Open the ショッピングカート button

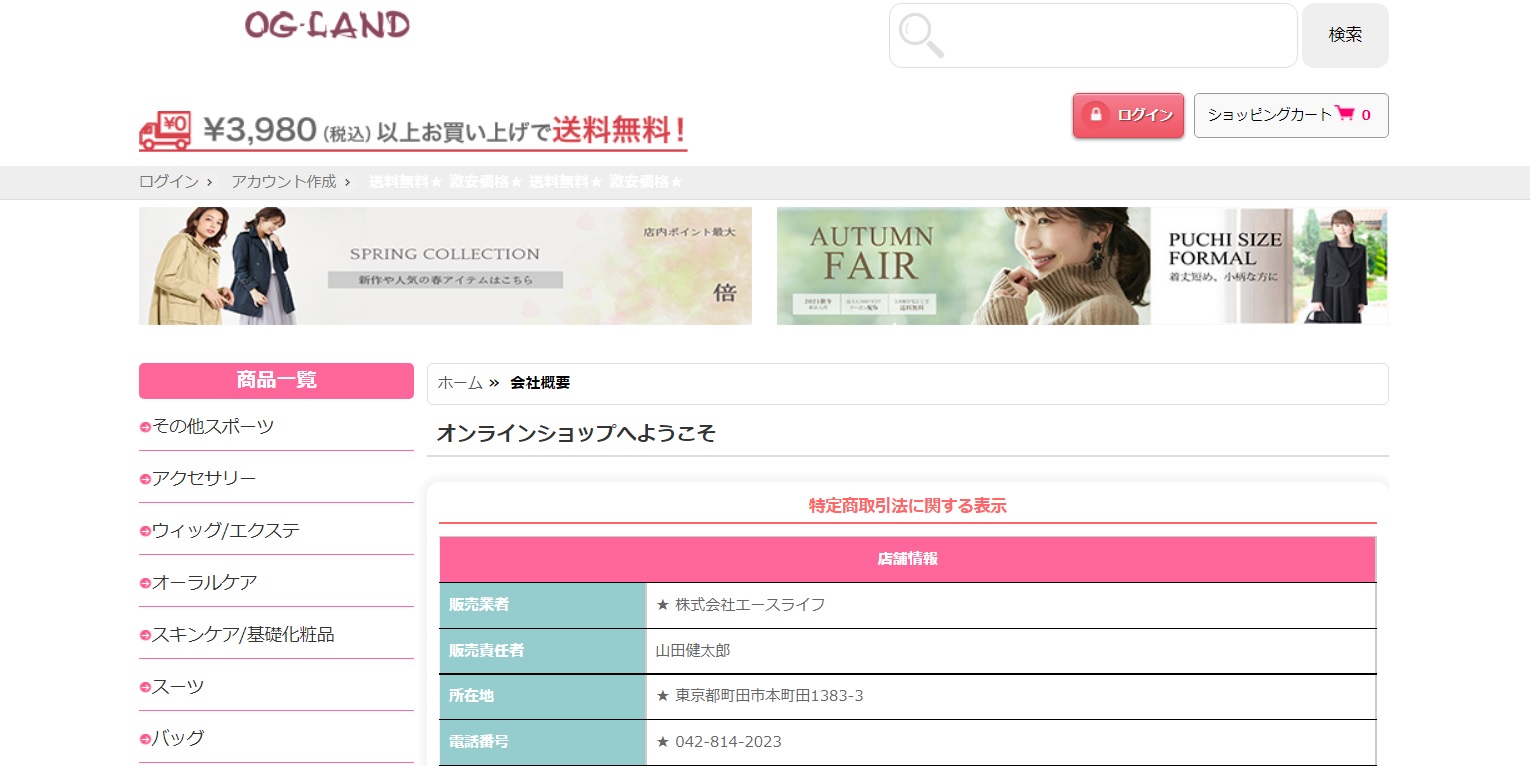1290,115
